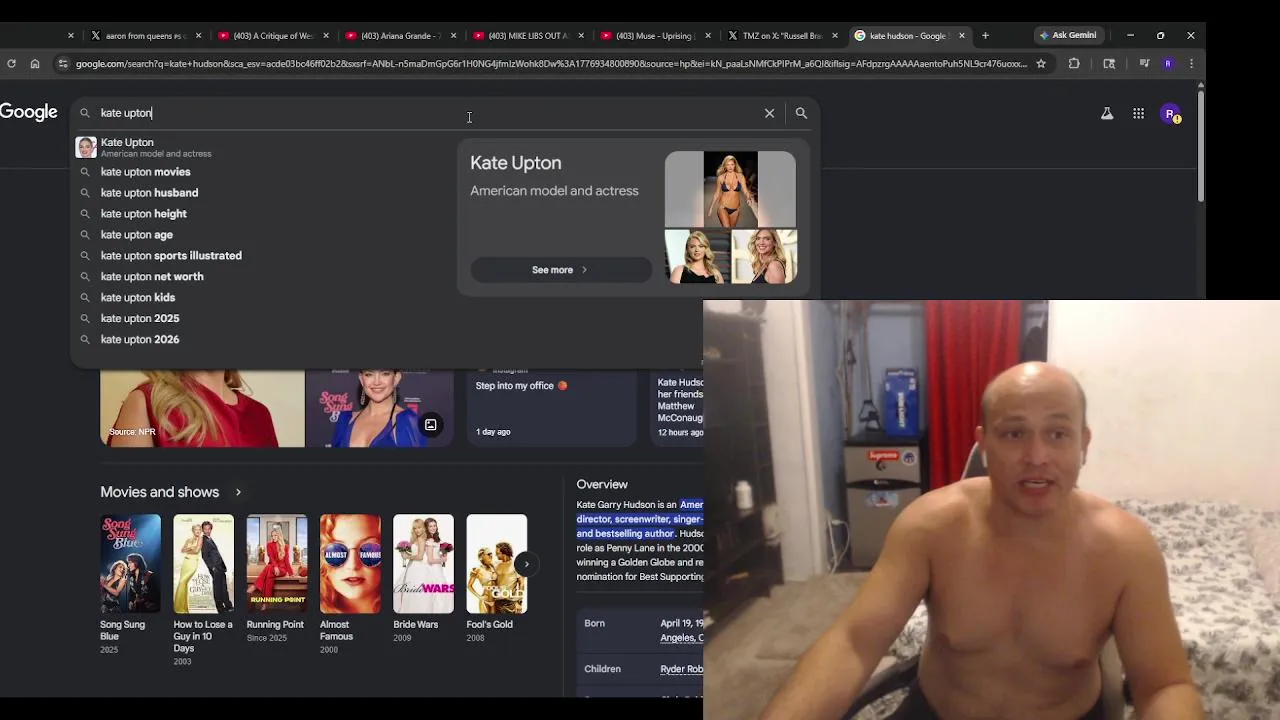Viewport: 1280px width, 720px height.
Task: Click the magnifier search button in search bar
Action: 801,113
